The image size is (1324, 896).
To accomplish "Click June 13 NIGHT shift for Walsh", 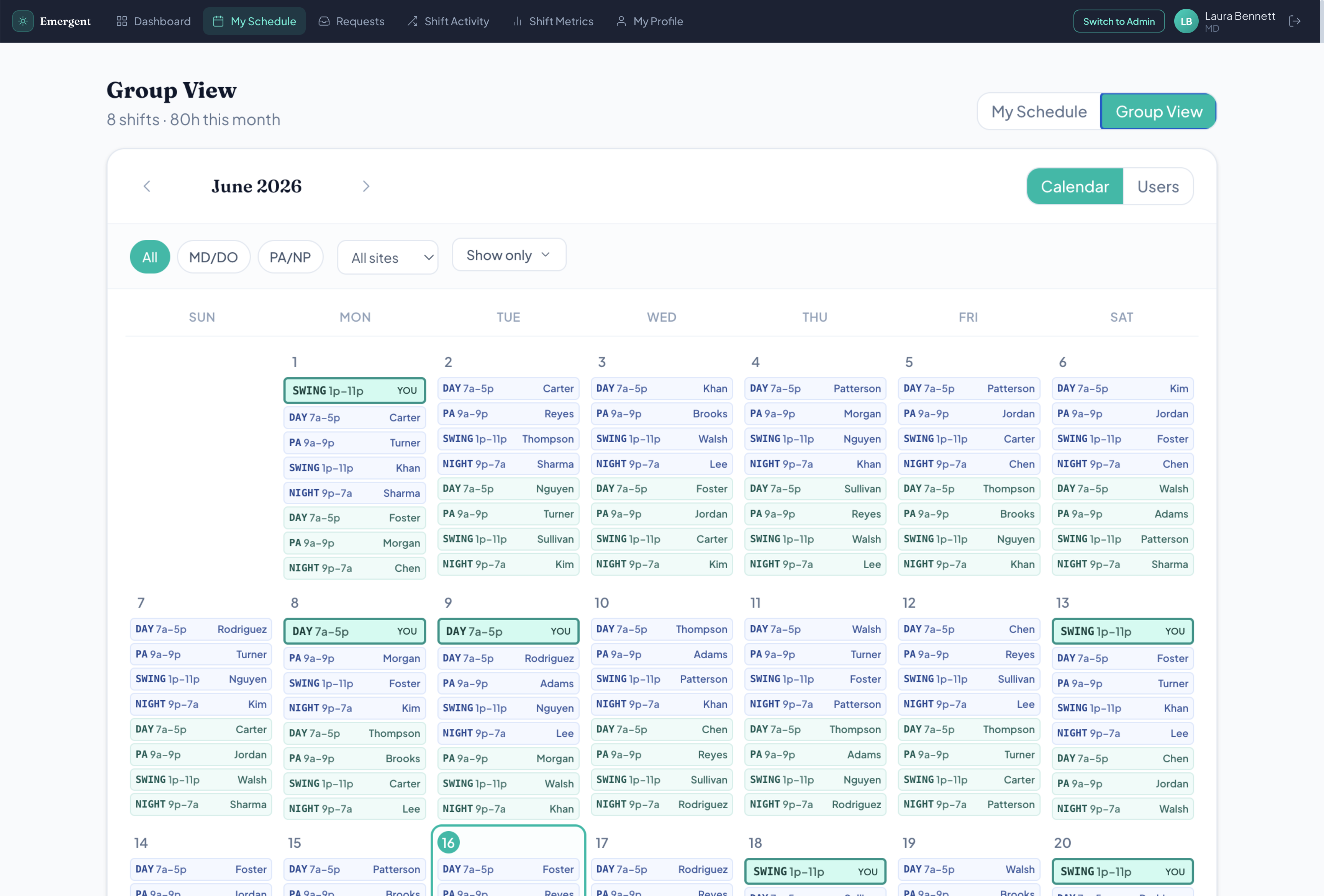I will coord(1122,809).
